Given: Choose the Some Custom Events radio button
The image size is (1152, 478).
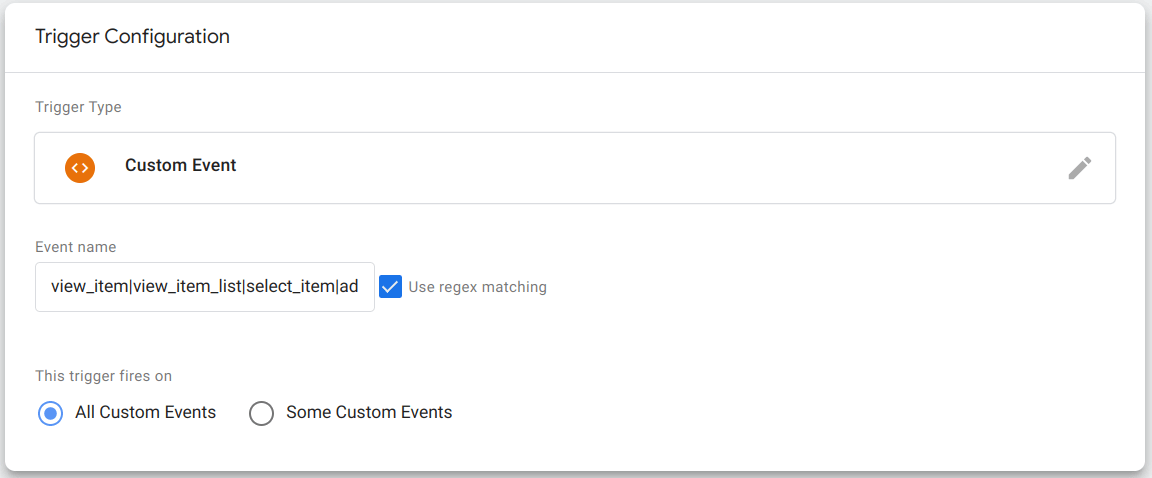Looking at the screenshot, I should 262,413.
